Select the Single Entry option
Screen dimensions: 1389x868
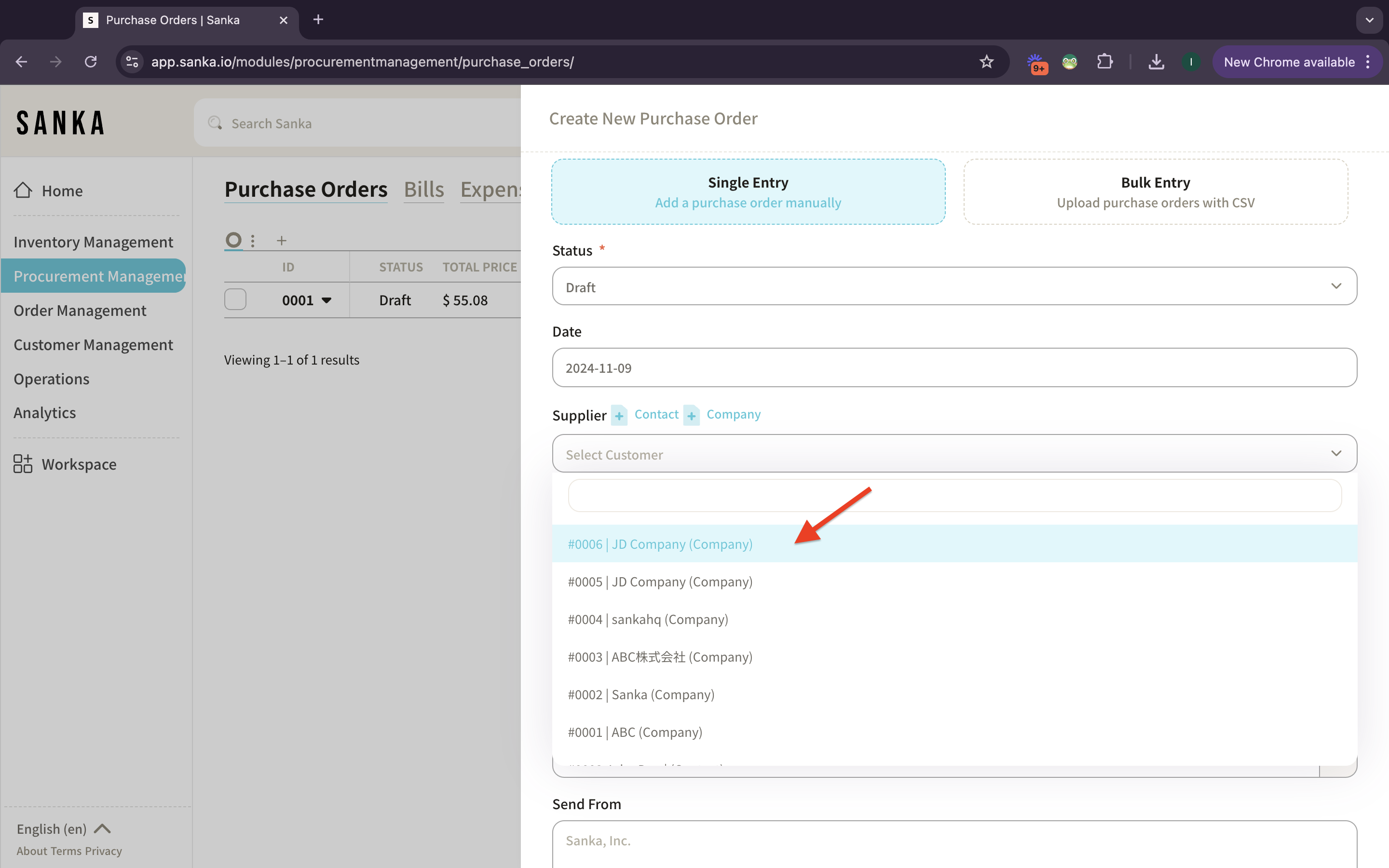(x=748, y=192)
